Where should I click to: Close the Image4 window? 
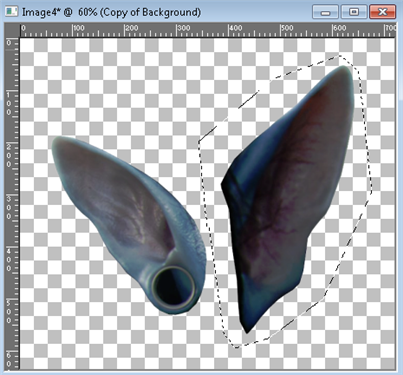[383, 12]
